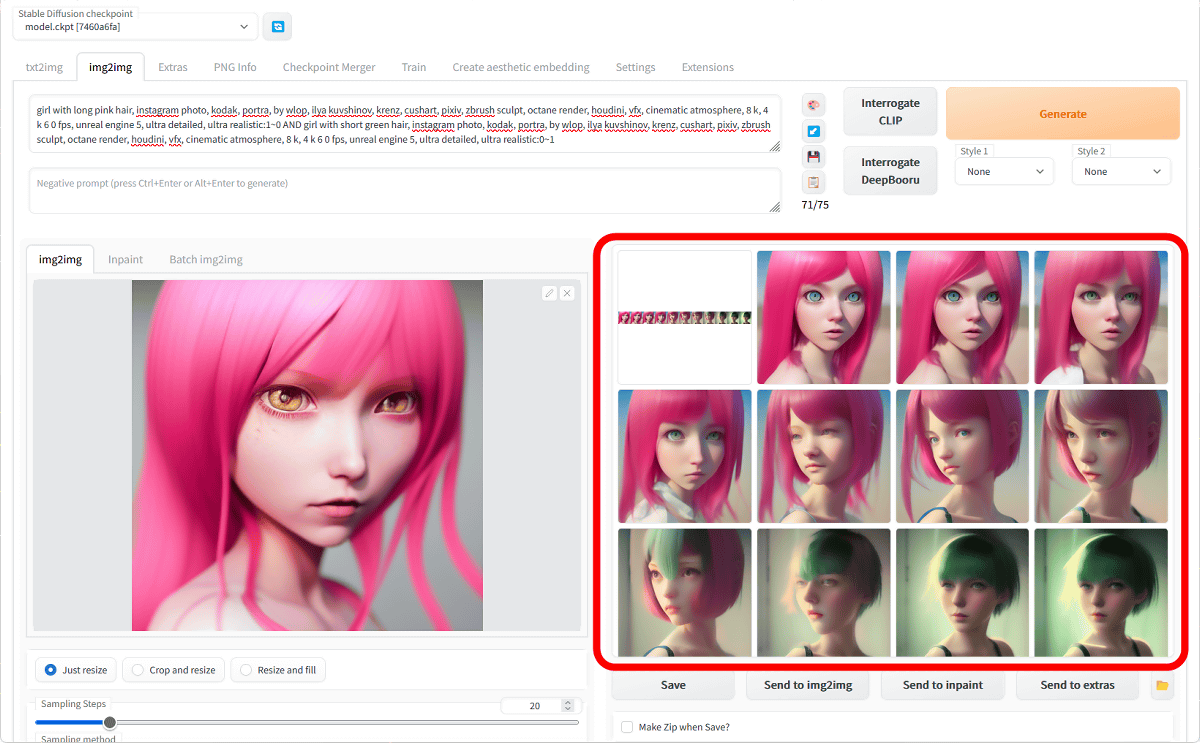
Task: Open the Checkpoint Merger tab
Action: coord(329,67)
